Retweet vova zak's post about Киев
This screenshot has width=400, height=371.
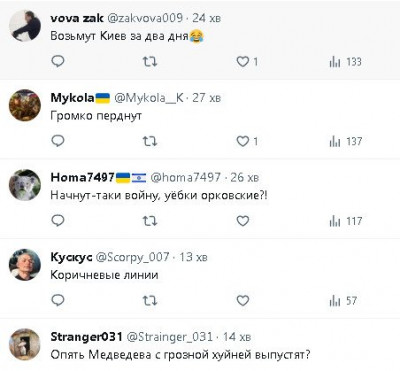[150, 62]
